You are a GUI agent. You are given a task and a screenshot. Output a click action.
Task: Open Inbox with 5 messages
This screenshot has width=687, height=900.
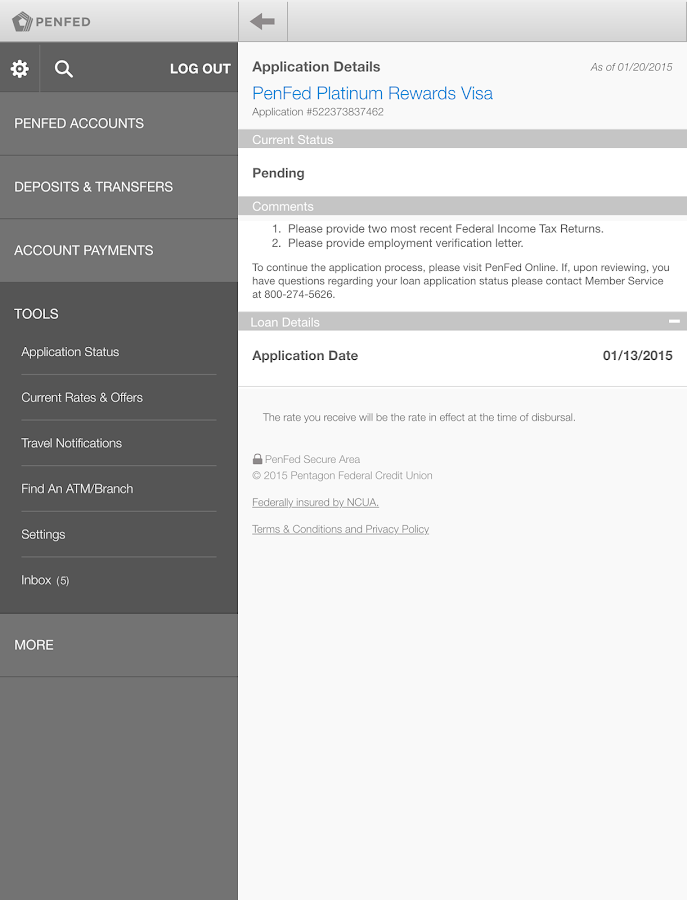coord(45,581)
